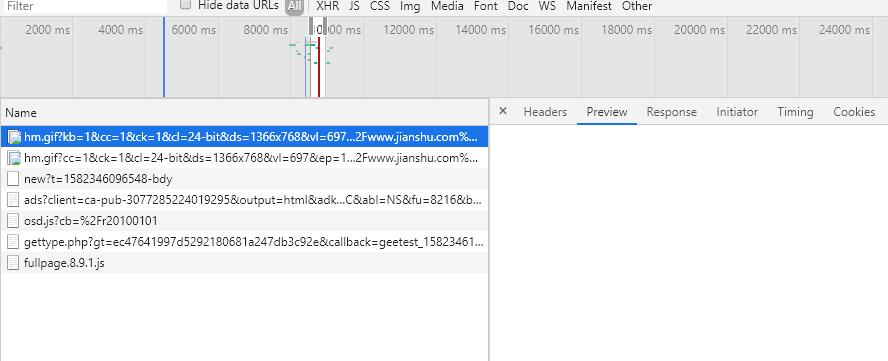Click document icon of osd.js row

14,221
